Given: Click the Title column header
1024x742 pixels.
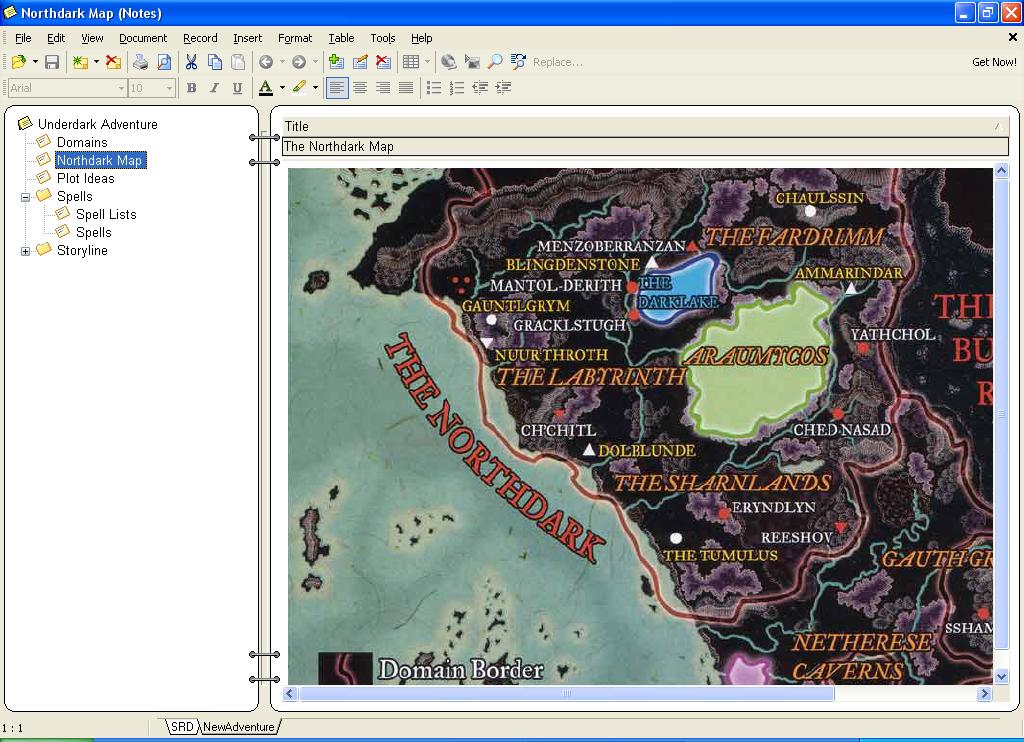Looking at the screenshot, I should pyautogui.click(x=645, y=126).
